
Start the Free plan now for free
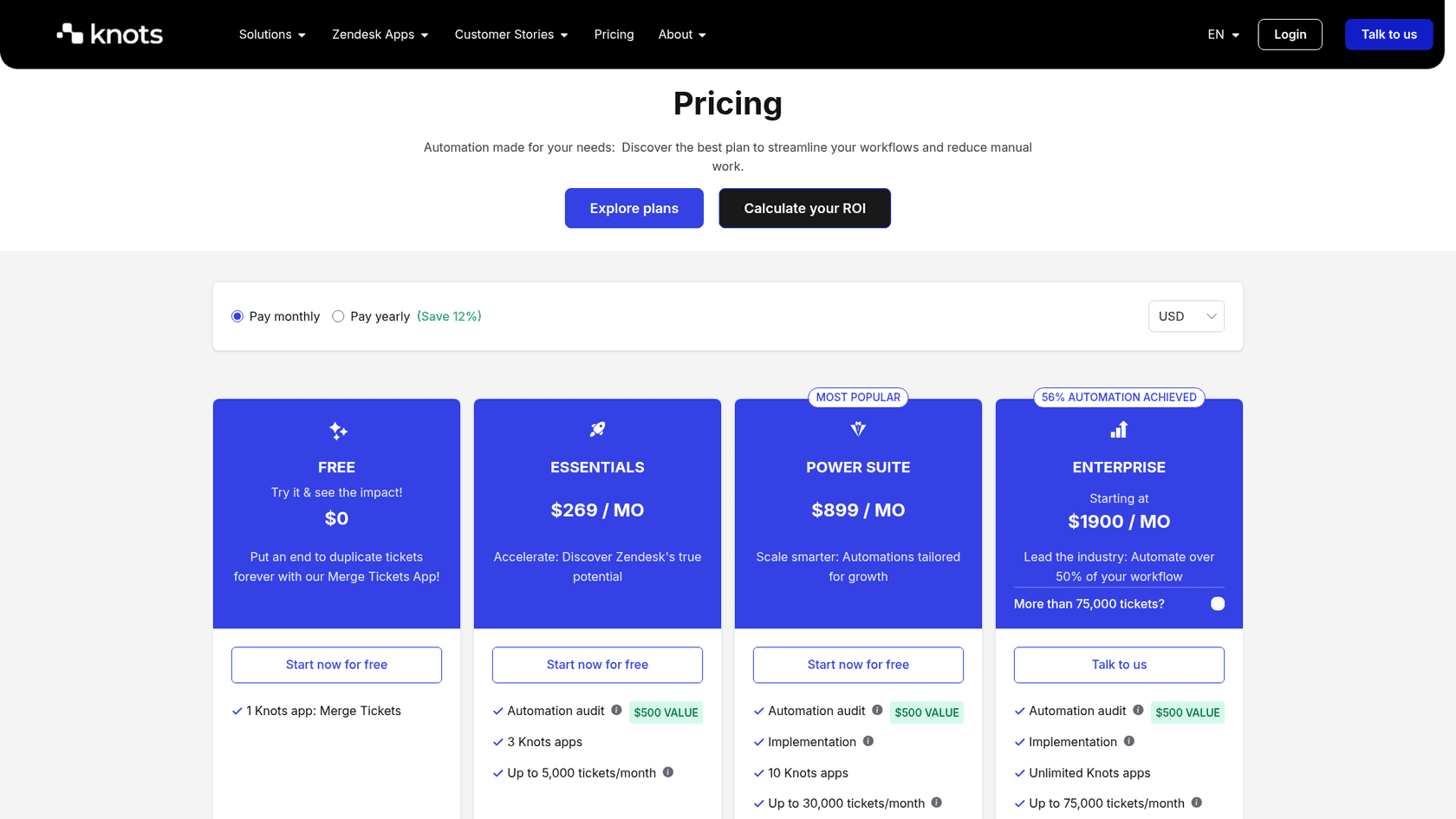tap(336, 665)
